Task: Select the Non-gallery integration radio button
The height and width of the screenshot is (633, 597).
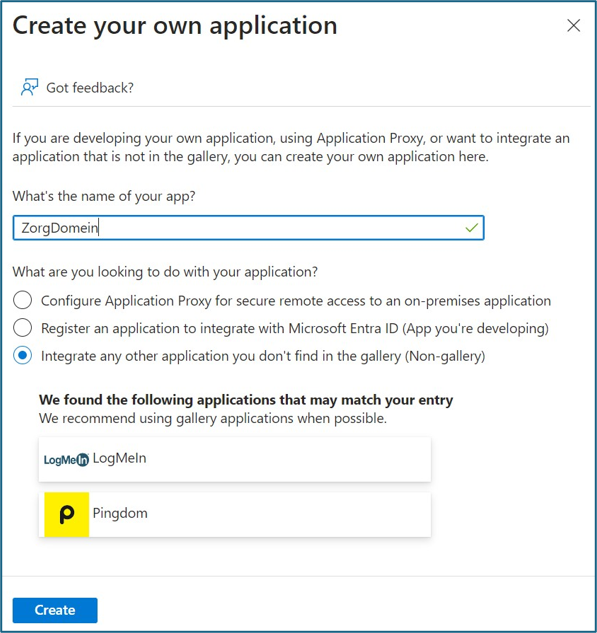Action: (22, 356)
